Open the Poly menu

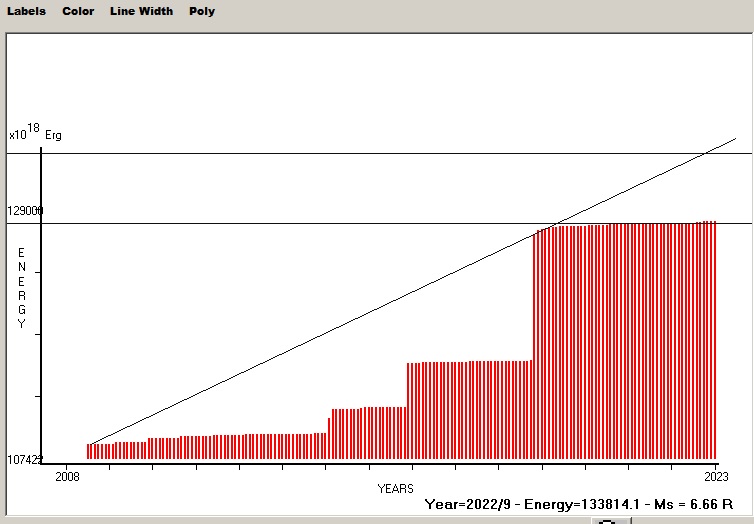pyautogui.click(x=202, y=11)
